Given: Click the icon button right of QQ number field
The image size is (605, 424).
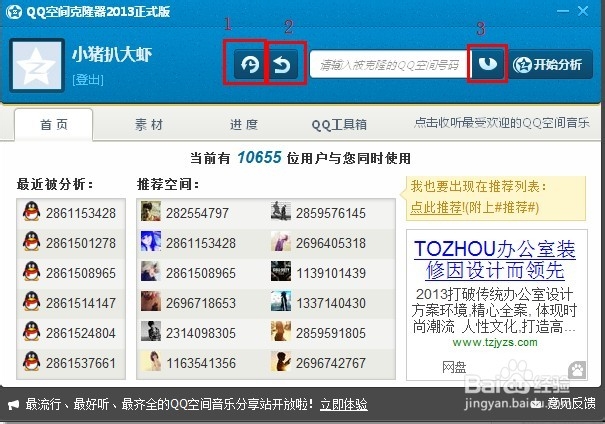Looking at the screenshot, I should pyautogui.click(x=488, y=64).
